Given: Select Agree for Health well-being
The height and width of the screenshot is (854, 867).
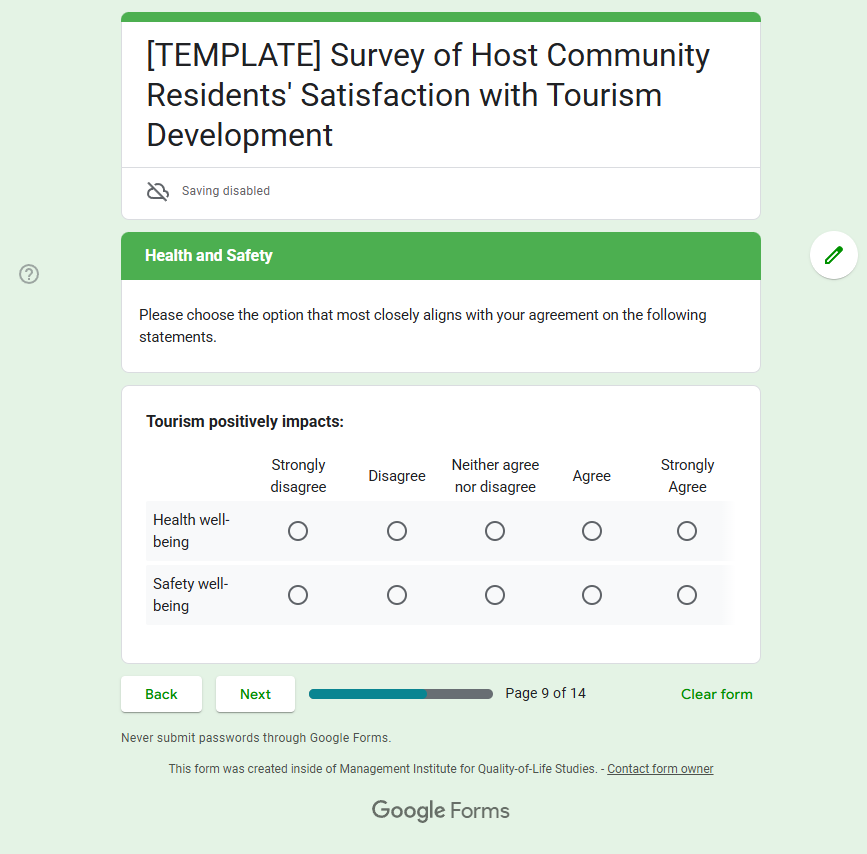Looking at the screenshot, I should pyautogui.click(x=592, y=531).
